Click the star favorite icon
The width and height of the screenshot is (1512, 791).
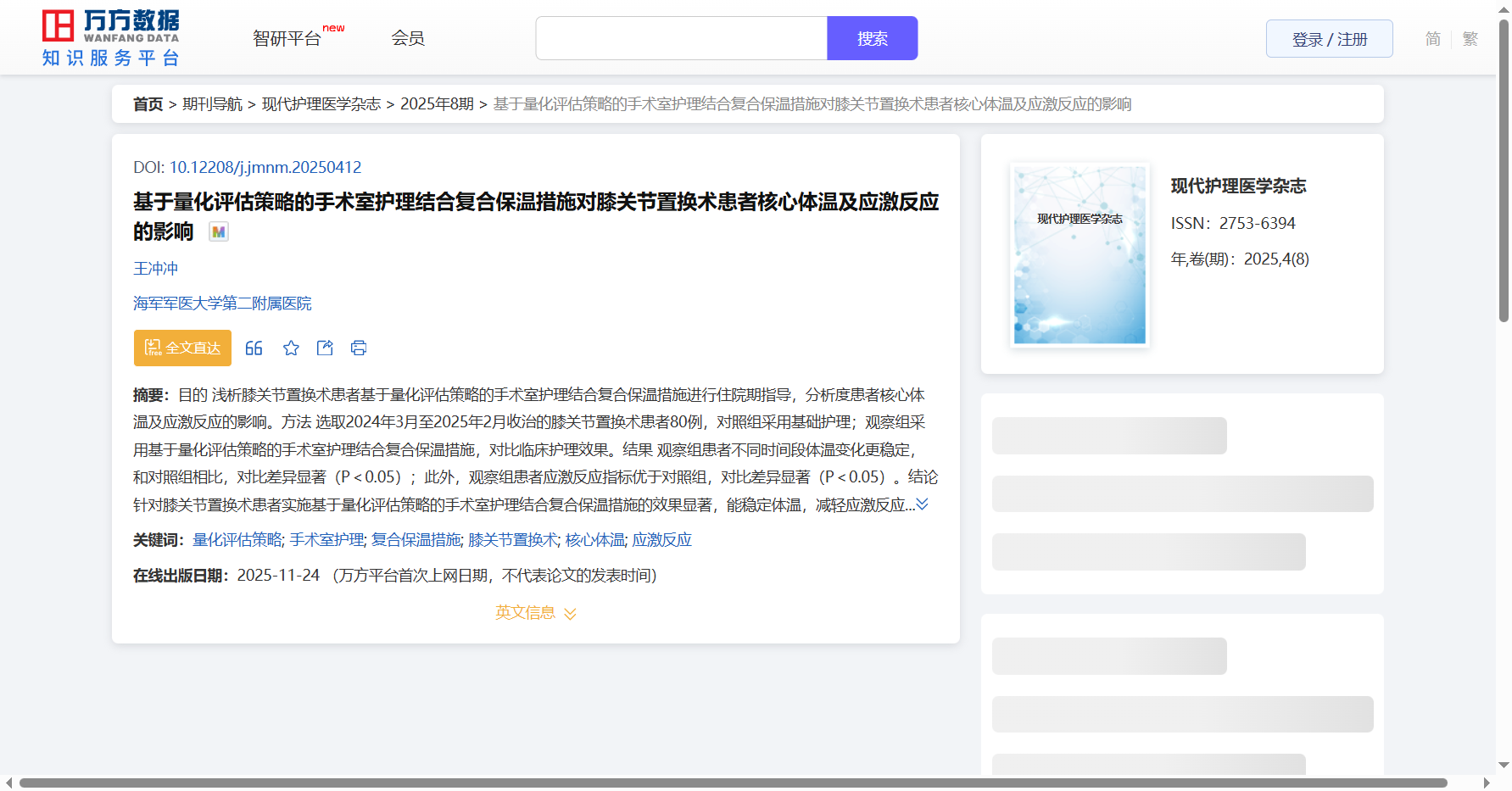click(291, 348)
